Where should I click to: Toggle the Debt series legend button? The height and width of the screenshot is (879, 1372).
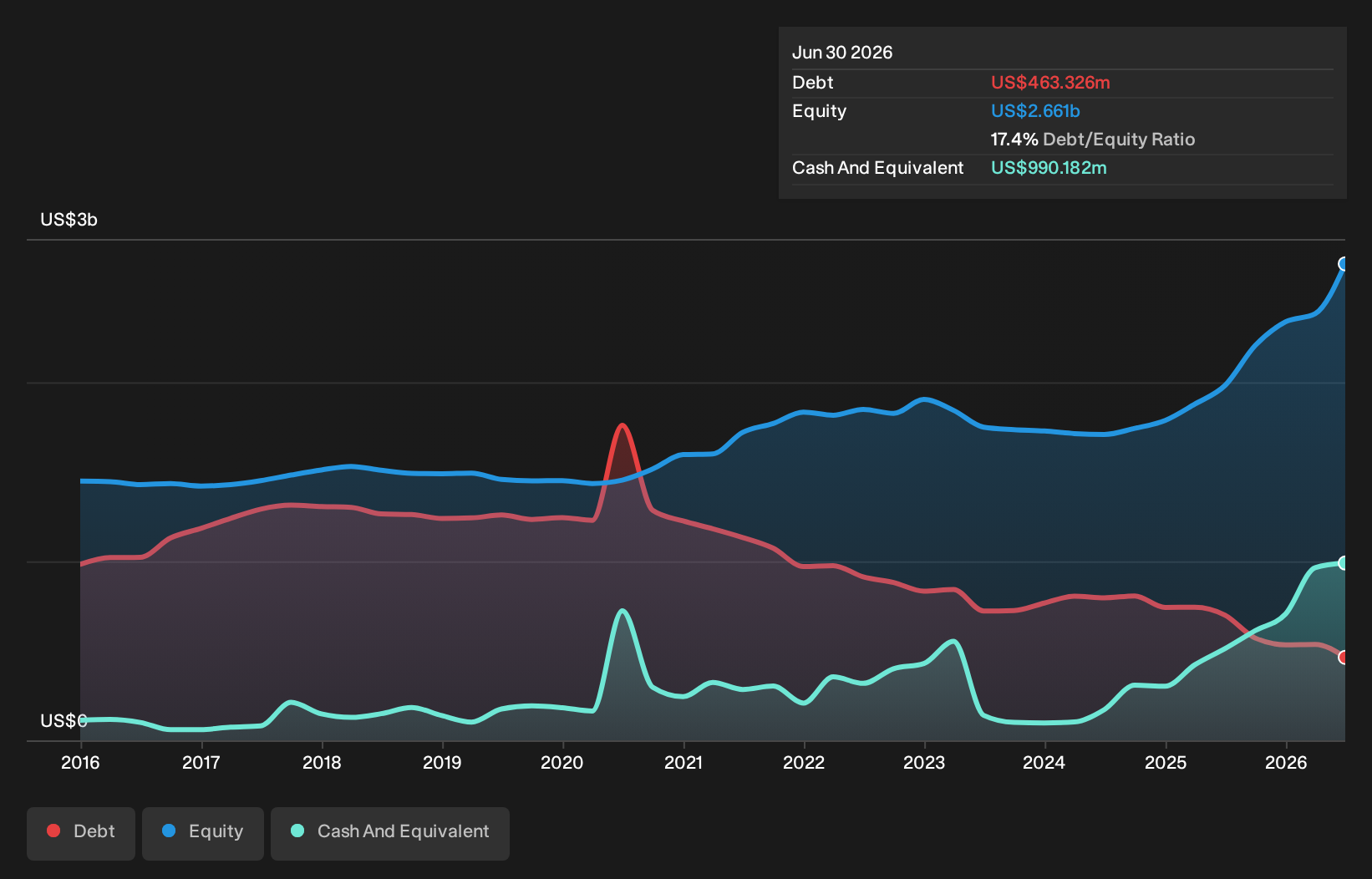click(81, 833)
